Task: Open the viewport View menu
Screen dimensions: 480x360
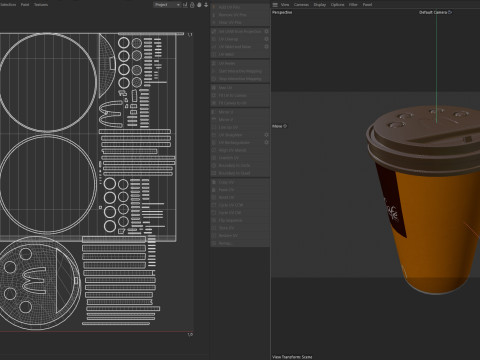Action: coord(285,5)
